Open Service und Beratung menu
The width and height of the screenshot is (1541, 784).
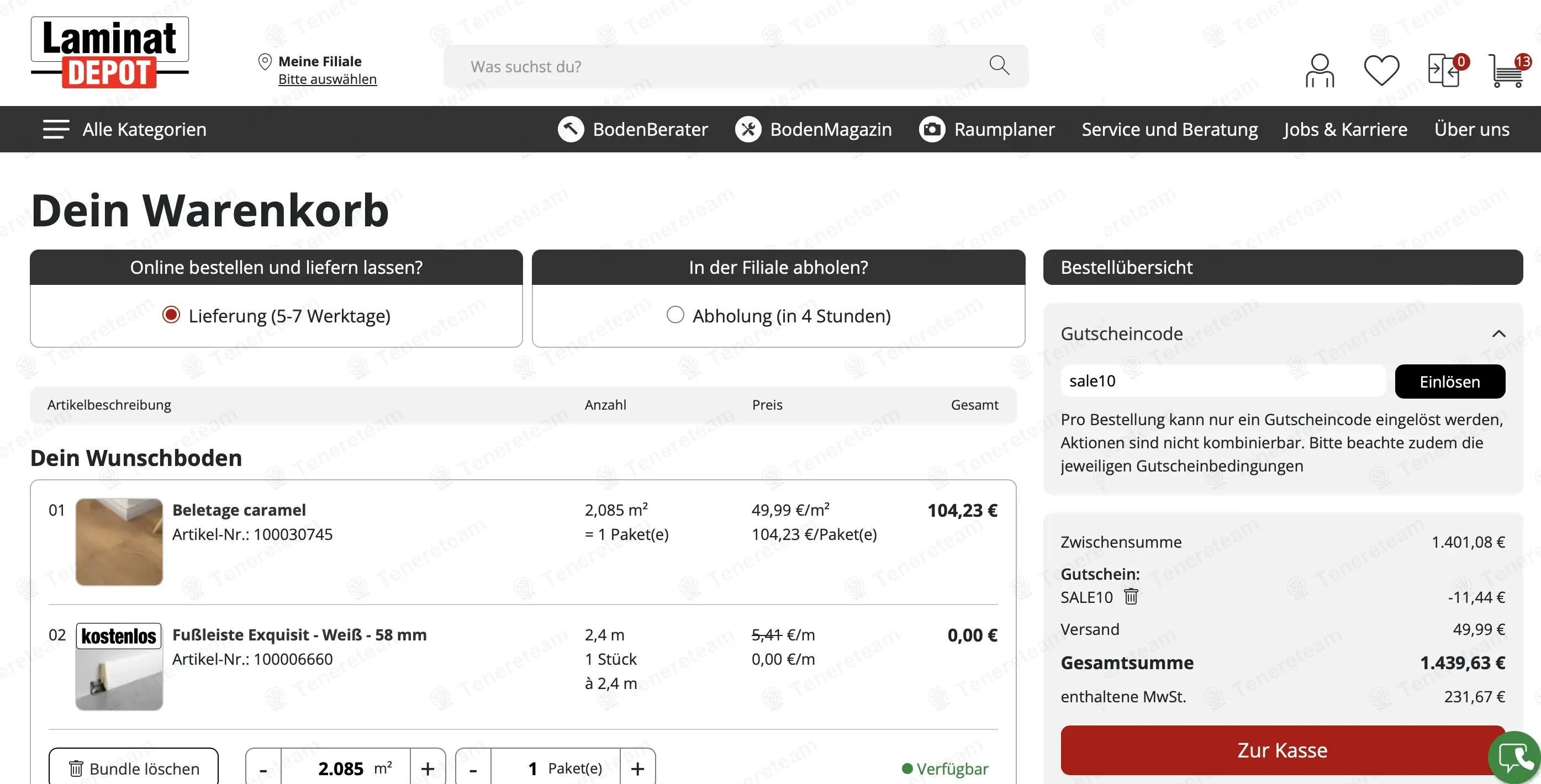(x=1169, y=129)
